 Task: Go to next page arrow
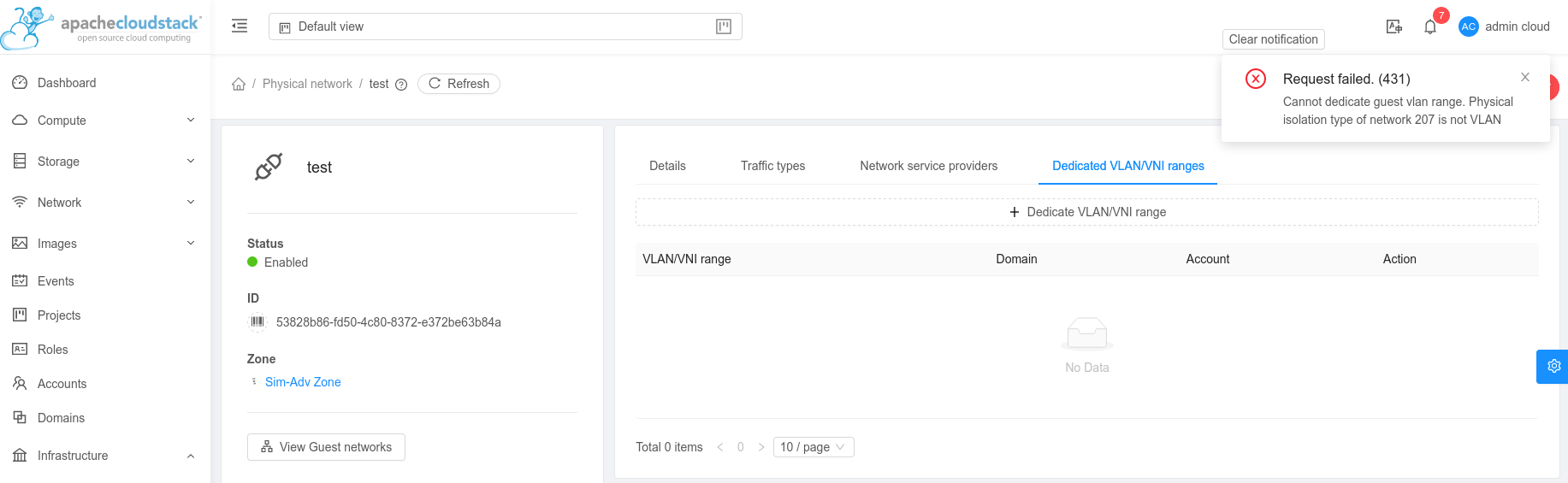click(761, 447)
